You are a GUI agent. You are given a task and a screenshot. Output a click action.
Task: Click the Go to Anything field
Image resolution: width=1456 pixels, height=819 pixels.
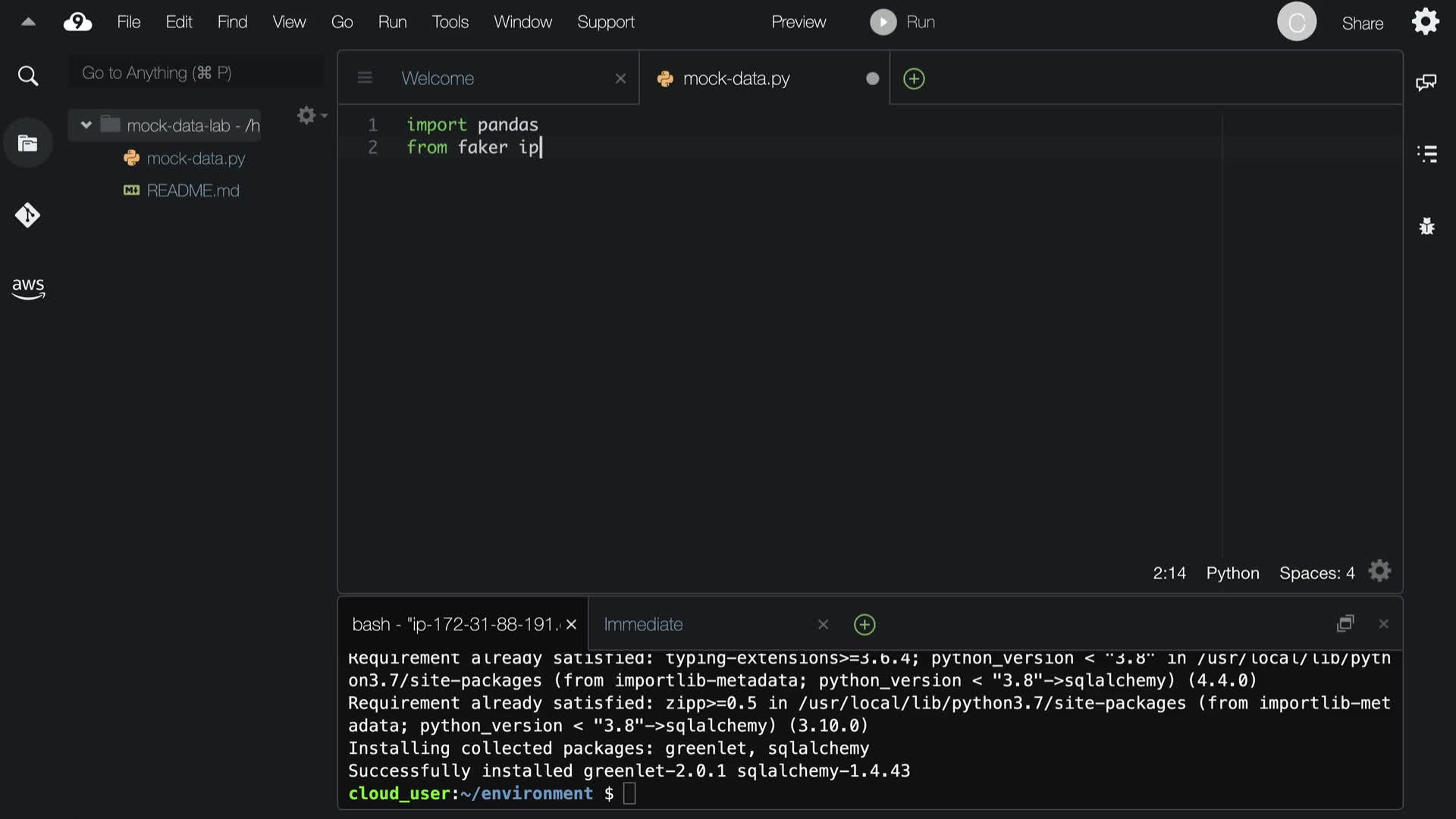tap(196, 73)
